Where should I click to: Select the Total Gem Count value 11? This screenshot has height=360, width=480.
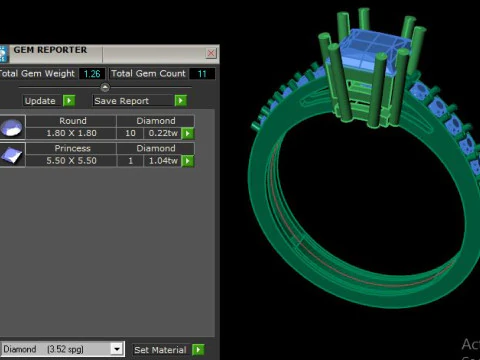coord(202,74)
